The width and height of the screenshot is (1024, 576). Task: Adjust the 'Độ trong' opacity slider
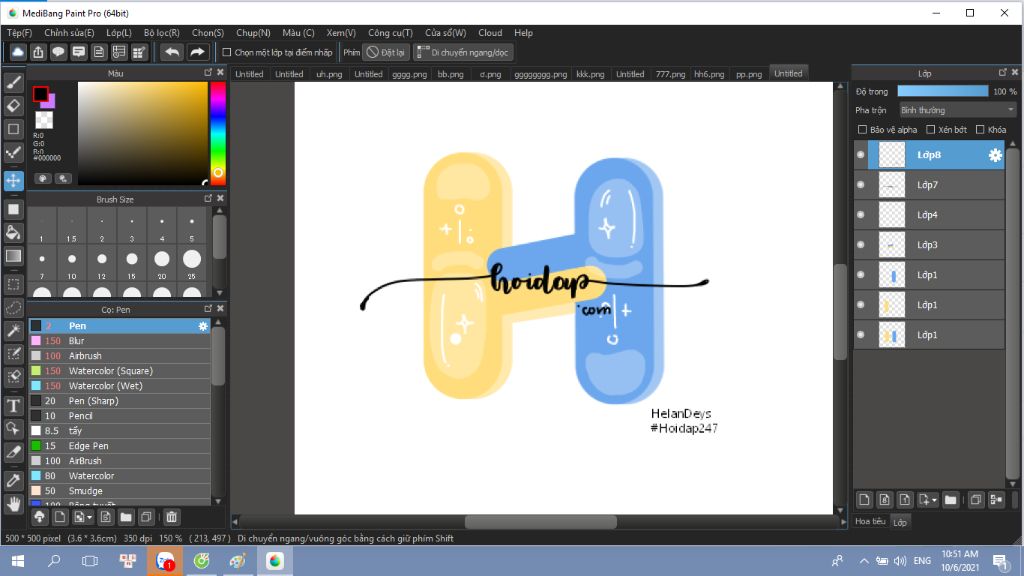942,91
